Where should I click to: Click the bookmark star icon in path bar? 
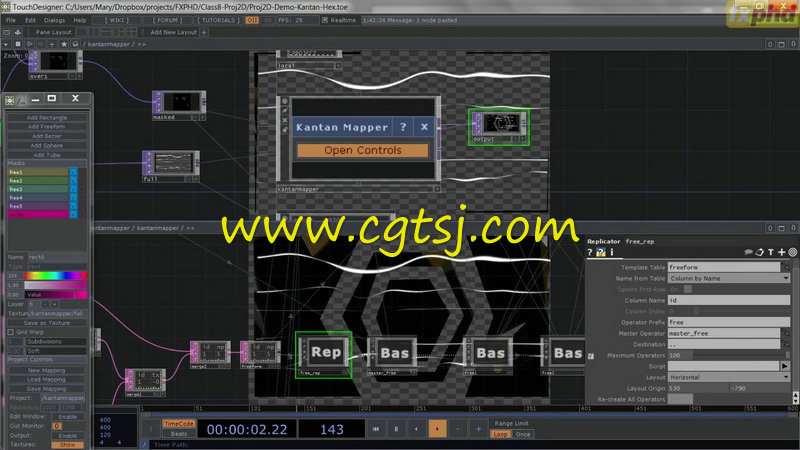point(64,44)
